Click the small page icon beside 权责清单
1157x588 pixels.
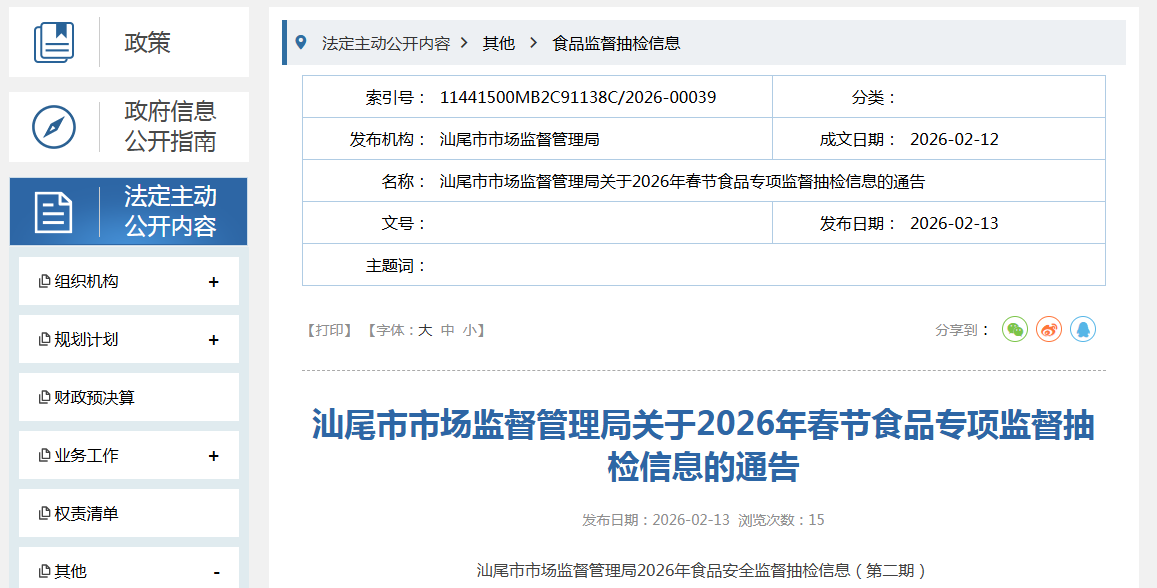coord(44,513)
